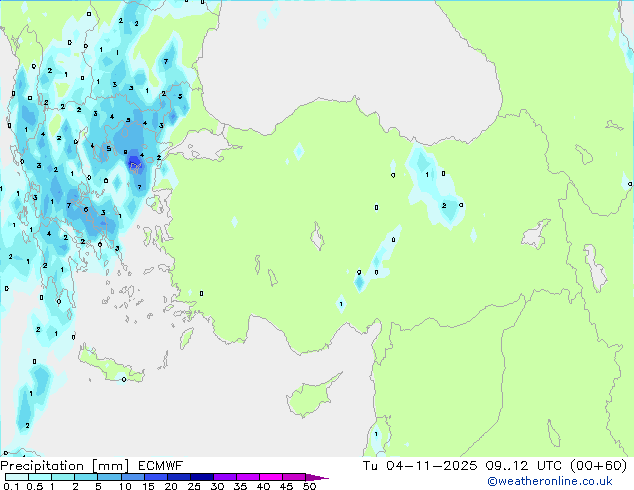Select legend swatch between 35 and 40
Screen dimensions: 634x490
click(247, 477)
